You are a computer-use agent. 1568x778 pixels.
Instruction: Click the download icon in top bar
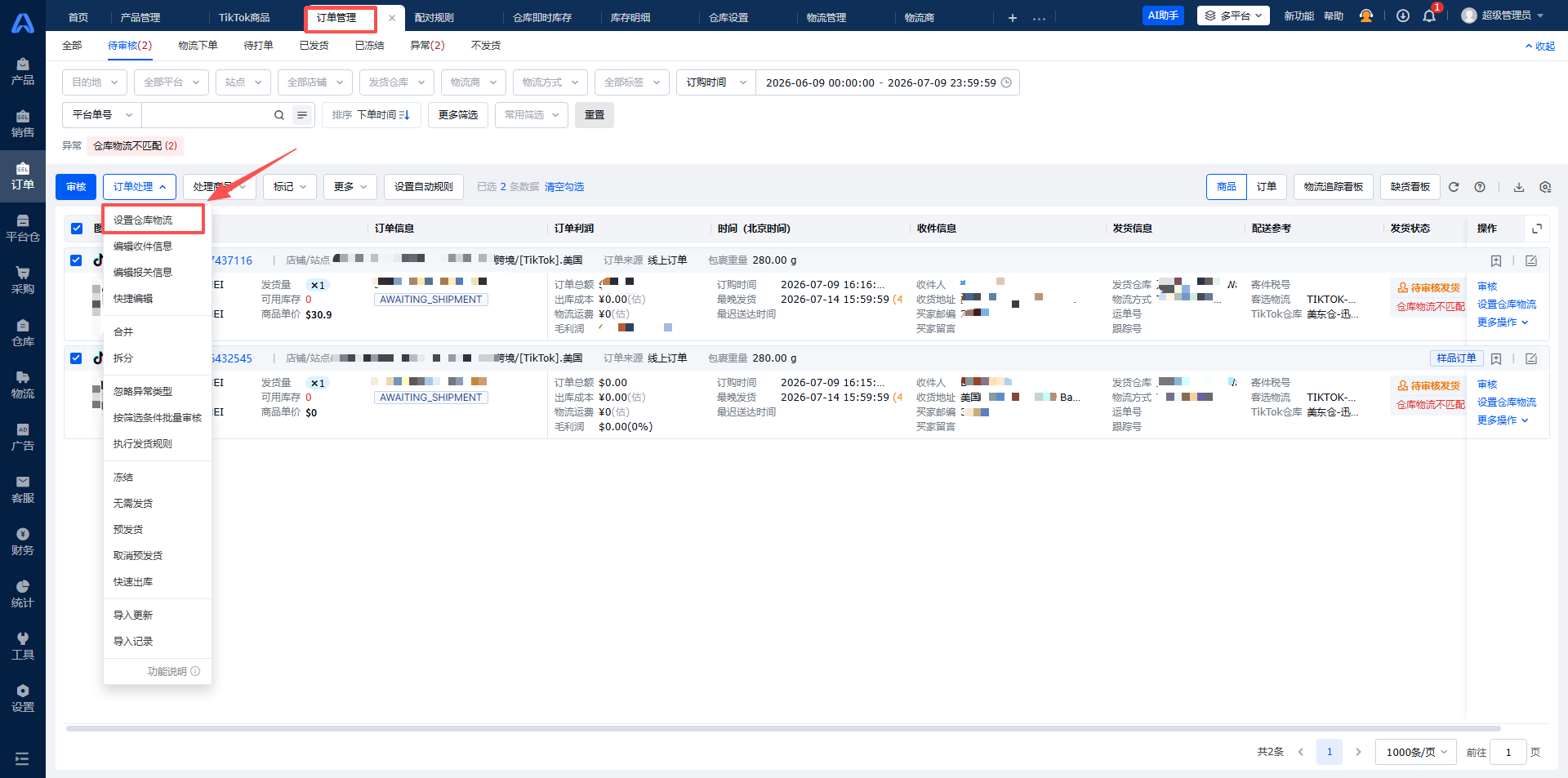(x=1403, y=16)
